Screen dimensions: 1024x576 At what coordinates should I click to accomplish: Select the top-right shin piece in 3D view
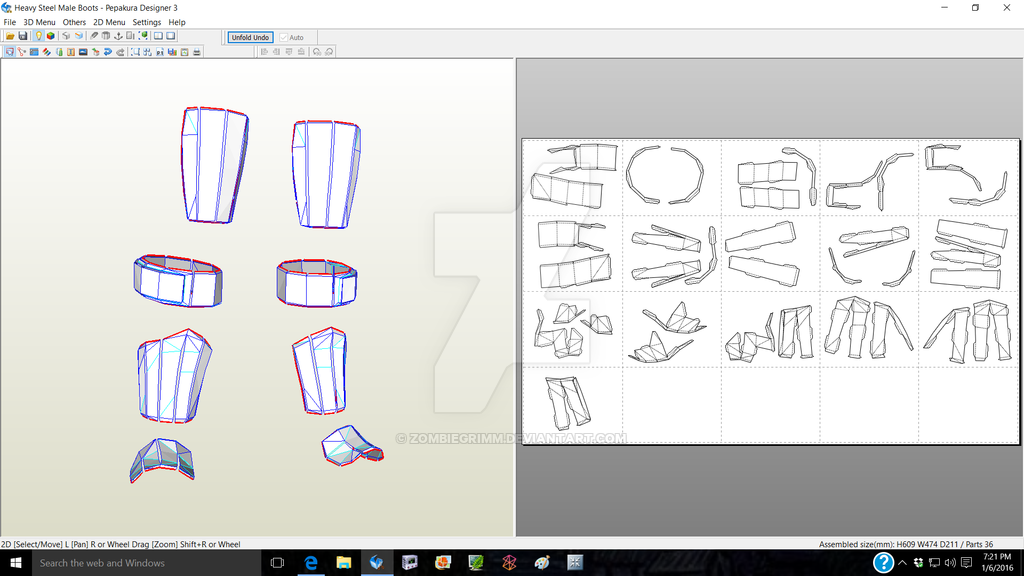click(x=325, y=174)
